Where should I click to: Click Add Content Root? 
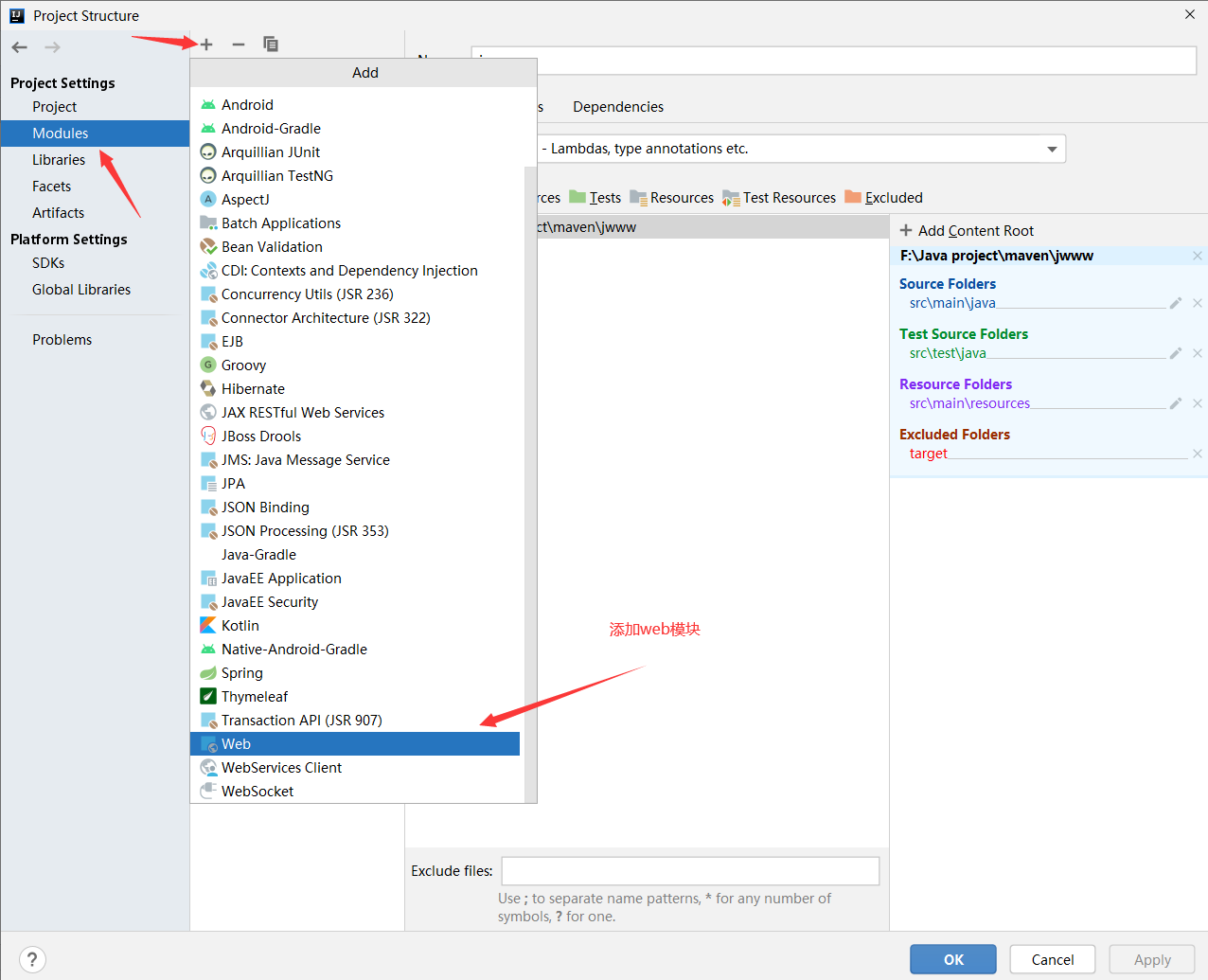tap(967, 231)
